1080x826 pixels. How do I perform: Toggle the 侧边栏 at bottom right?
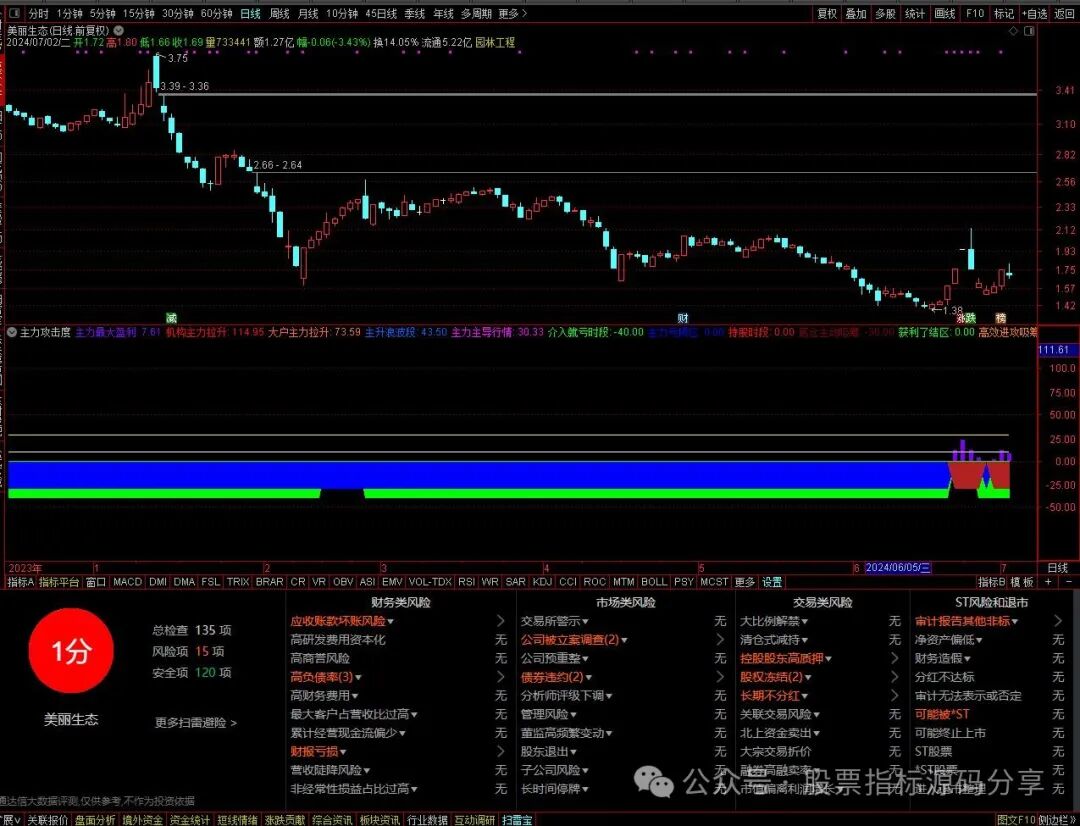(x=1057, y=820)
